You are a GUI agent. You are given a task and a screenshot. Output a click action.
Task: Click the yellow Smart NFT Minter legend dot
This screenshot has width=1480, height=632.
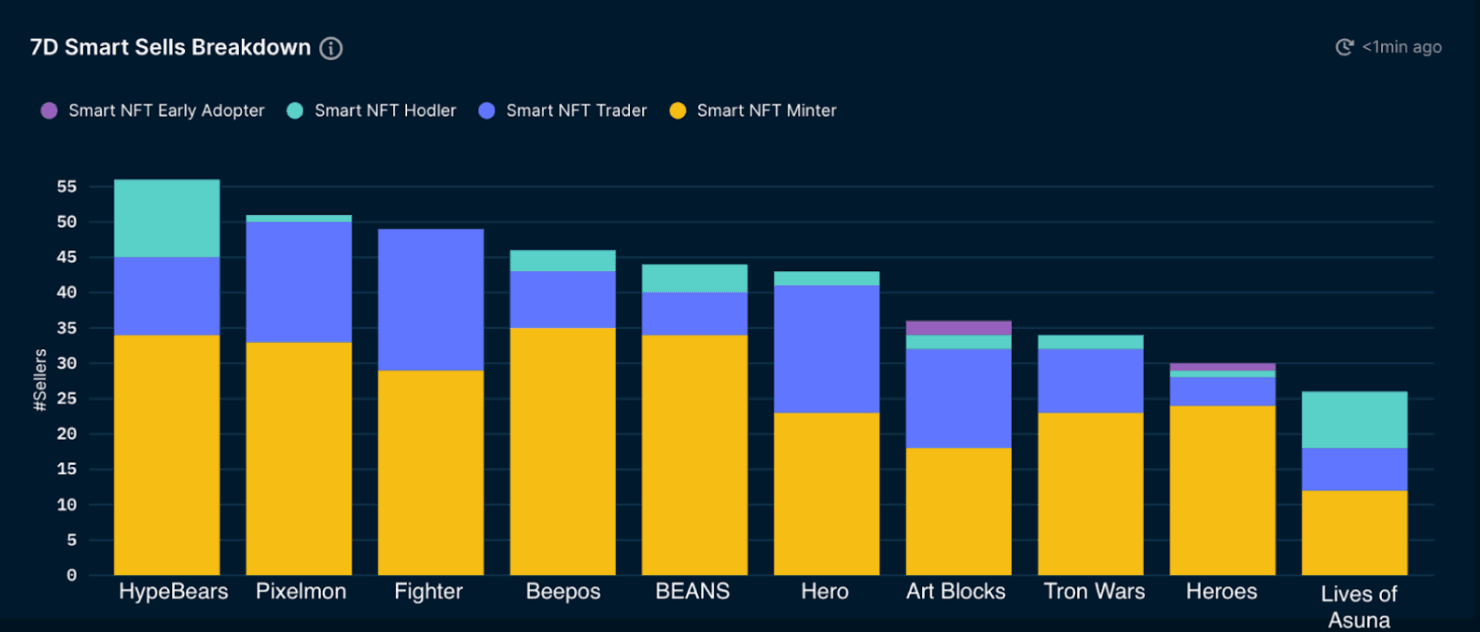click(677, 110)
